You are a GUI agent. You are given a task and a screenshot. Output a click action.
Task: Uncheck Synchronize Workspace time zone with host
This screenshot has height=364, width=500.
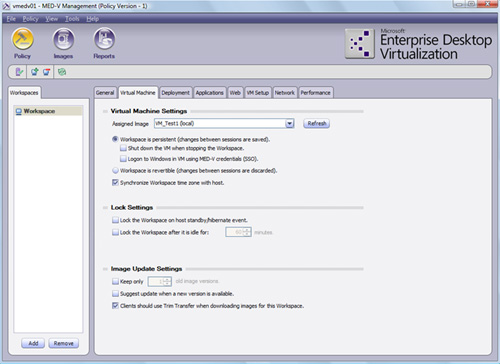coord(115,183)
